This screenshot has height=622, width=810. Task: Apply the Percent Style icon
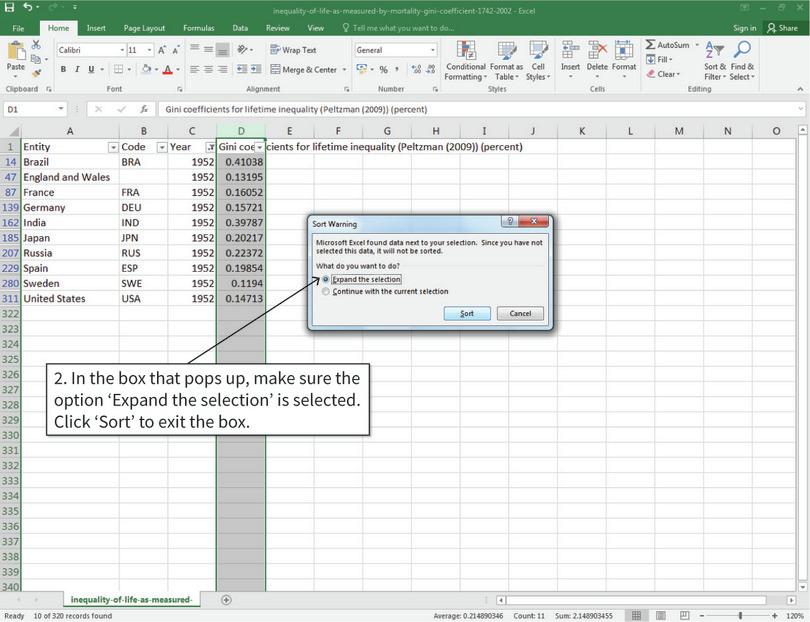pyautogui.click(x=386, y=70)
